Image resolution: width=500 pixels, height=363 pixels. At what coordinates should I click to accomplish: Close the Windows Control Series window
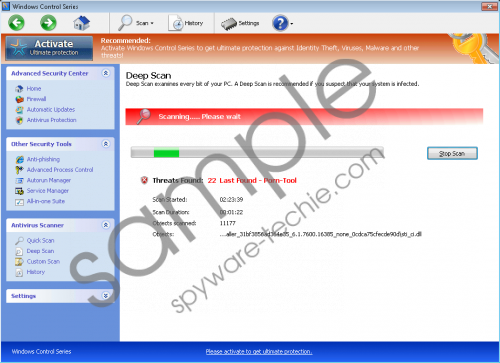(x=489, y=6)
